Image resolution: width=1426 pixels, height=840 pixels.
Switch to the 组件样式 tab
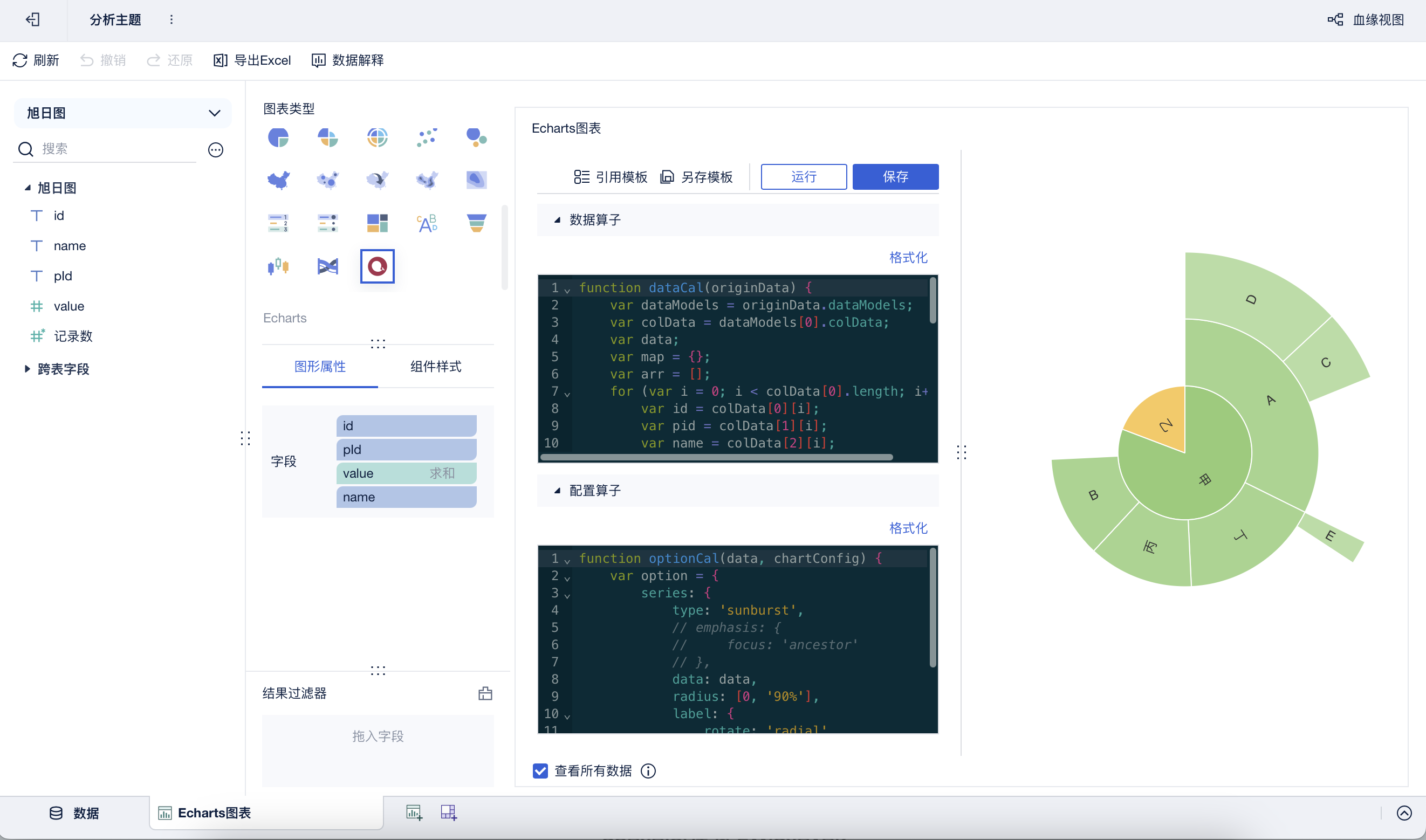point(435,366)
